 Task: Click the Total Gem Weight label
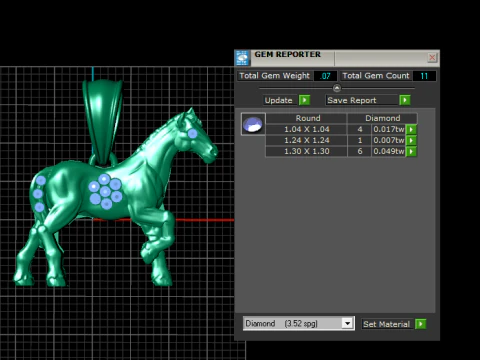274,76
